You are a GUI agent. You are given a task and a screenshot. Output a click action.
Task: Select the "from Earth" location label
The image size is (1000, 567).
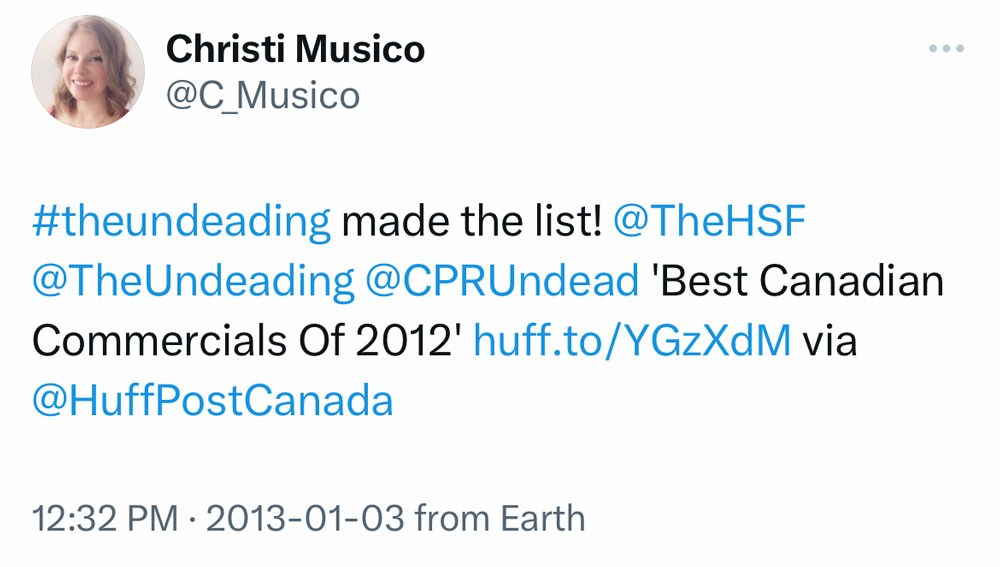click(x=499, y=519)
